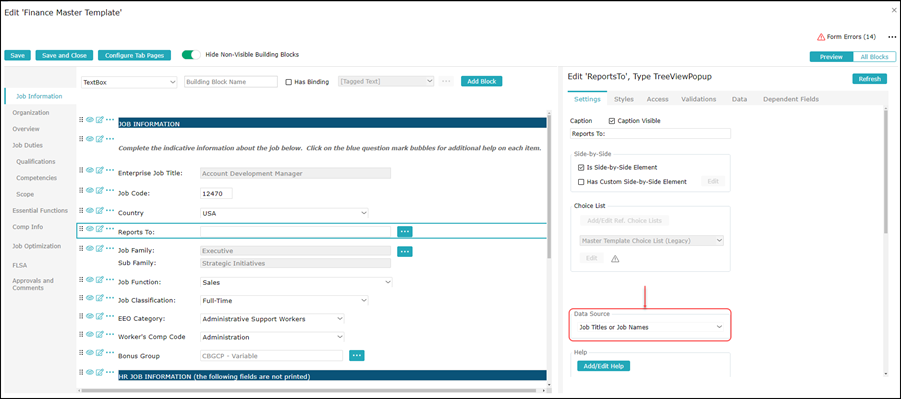Click the warning triangle in Choice List section
The image size is (901, 399).
click(615, 259)
